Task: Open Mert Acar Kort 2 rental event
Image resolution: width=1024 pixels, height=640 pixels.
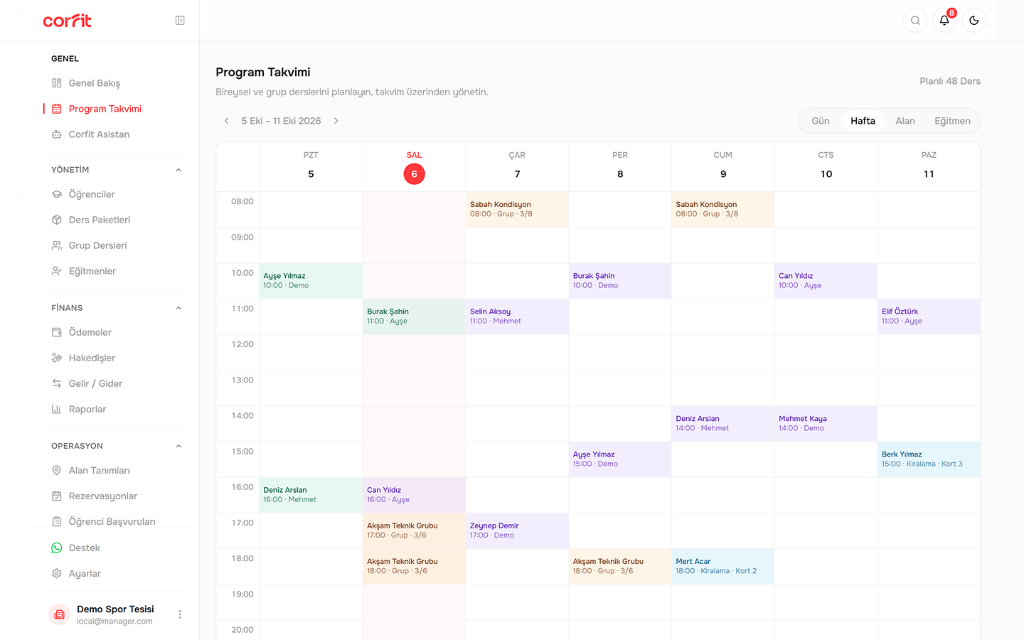Action: click(723, 566)
